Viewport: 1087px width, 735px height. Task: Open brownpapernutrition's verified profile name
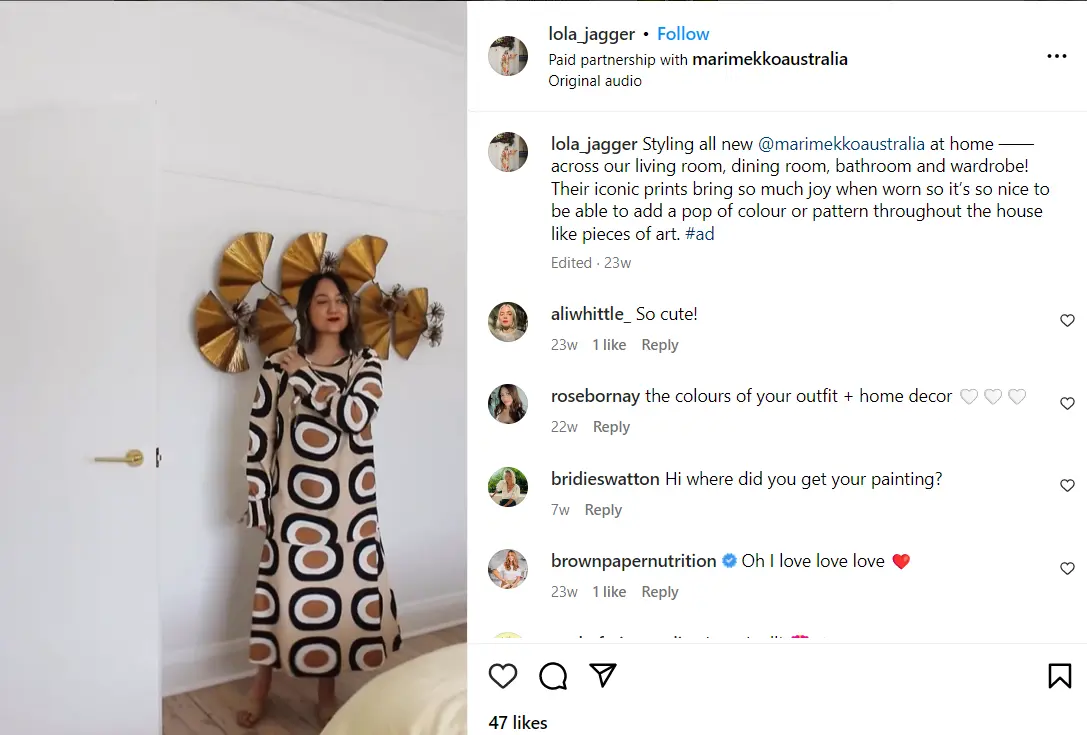(x=633, y=561)
